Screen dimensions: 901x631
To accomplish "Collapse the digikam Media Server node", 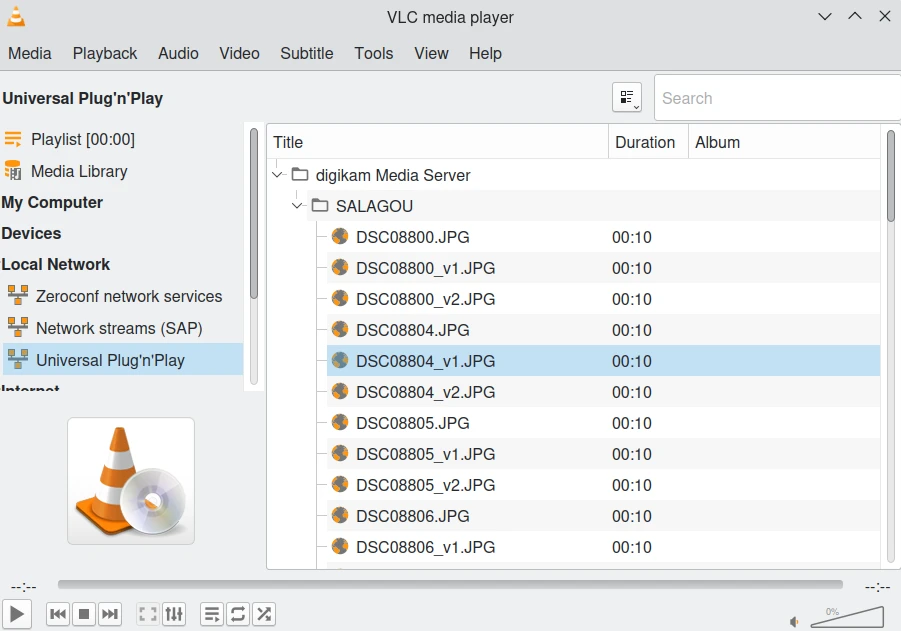I will (277, 175).
